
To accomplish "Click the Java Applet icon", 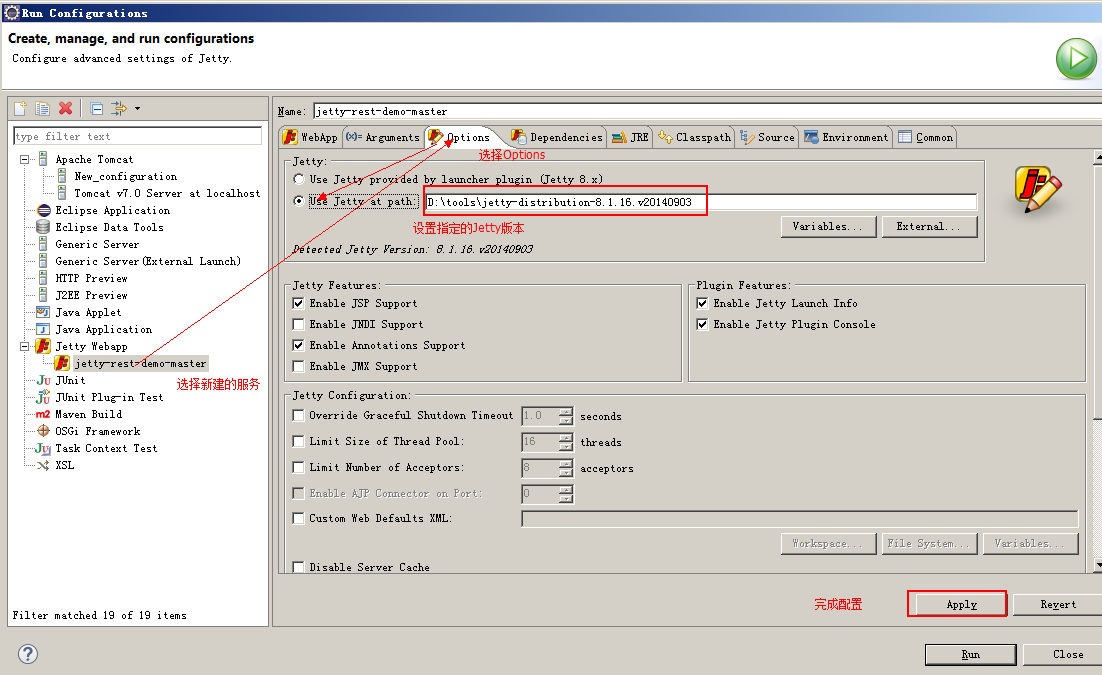I will [x=44, y=312].
